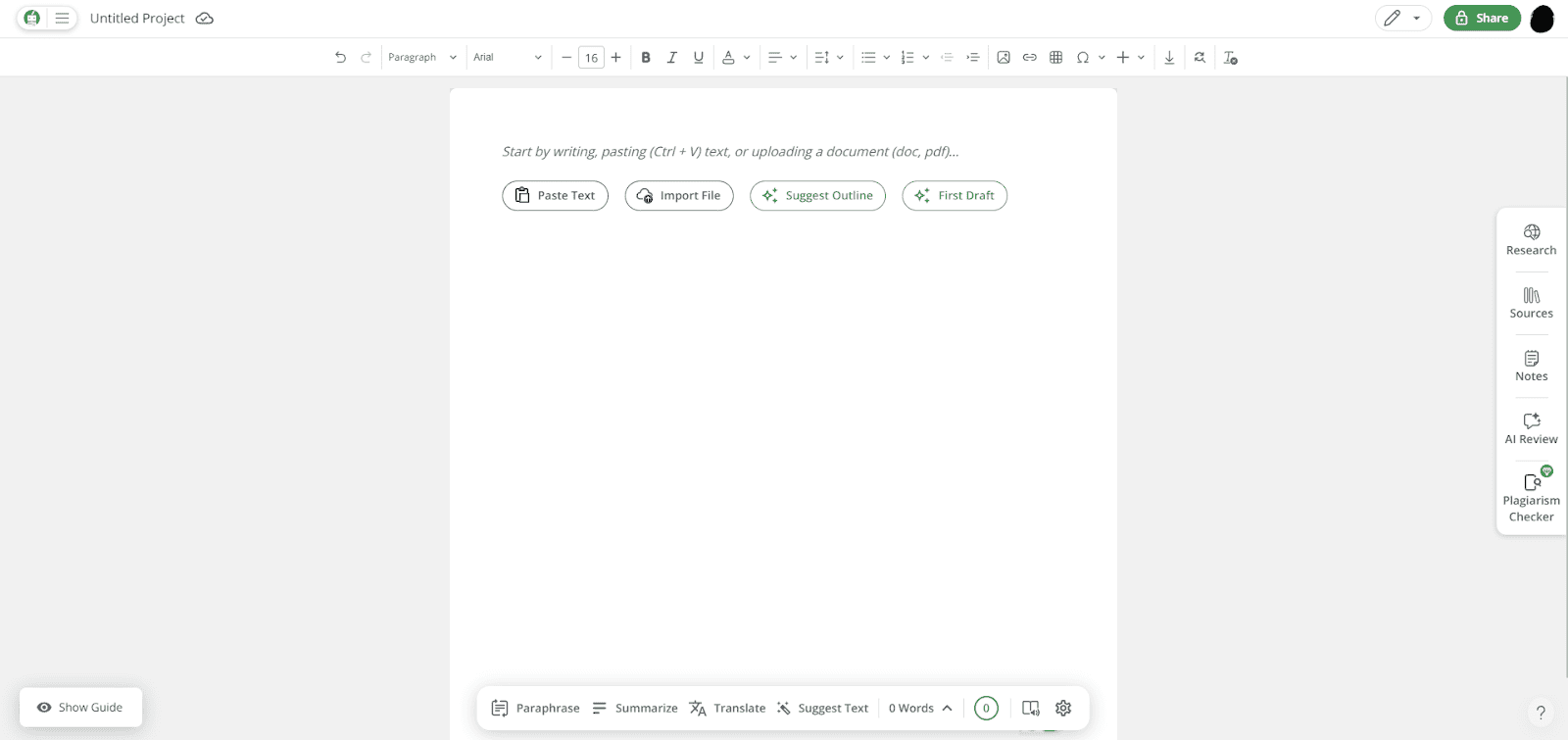Toggle the bulleted list
The image size is (1568, 740).
[x=868, y=58]
